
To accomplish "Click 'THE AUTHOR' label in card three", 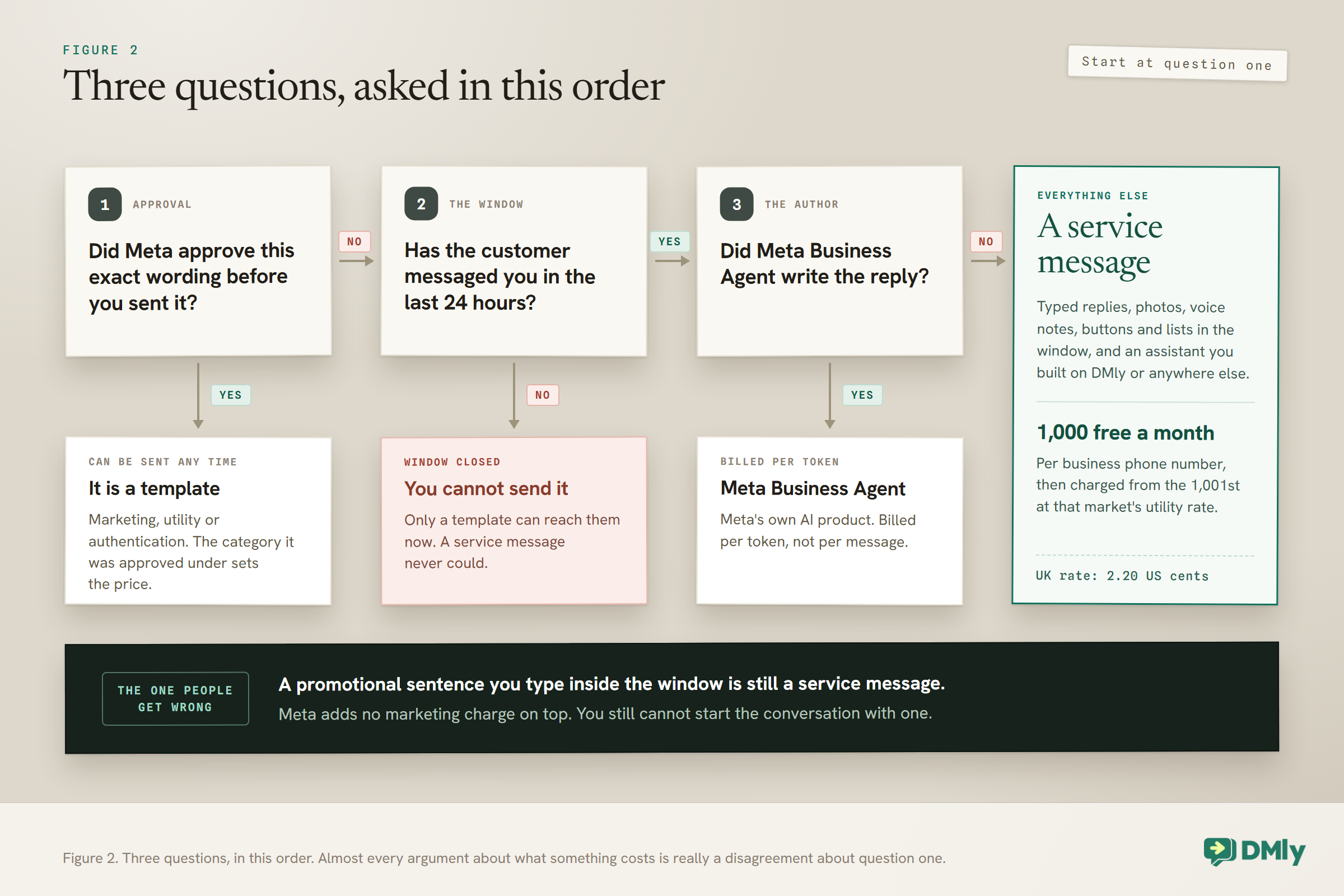I will [x=802, y=204].
